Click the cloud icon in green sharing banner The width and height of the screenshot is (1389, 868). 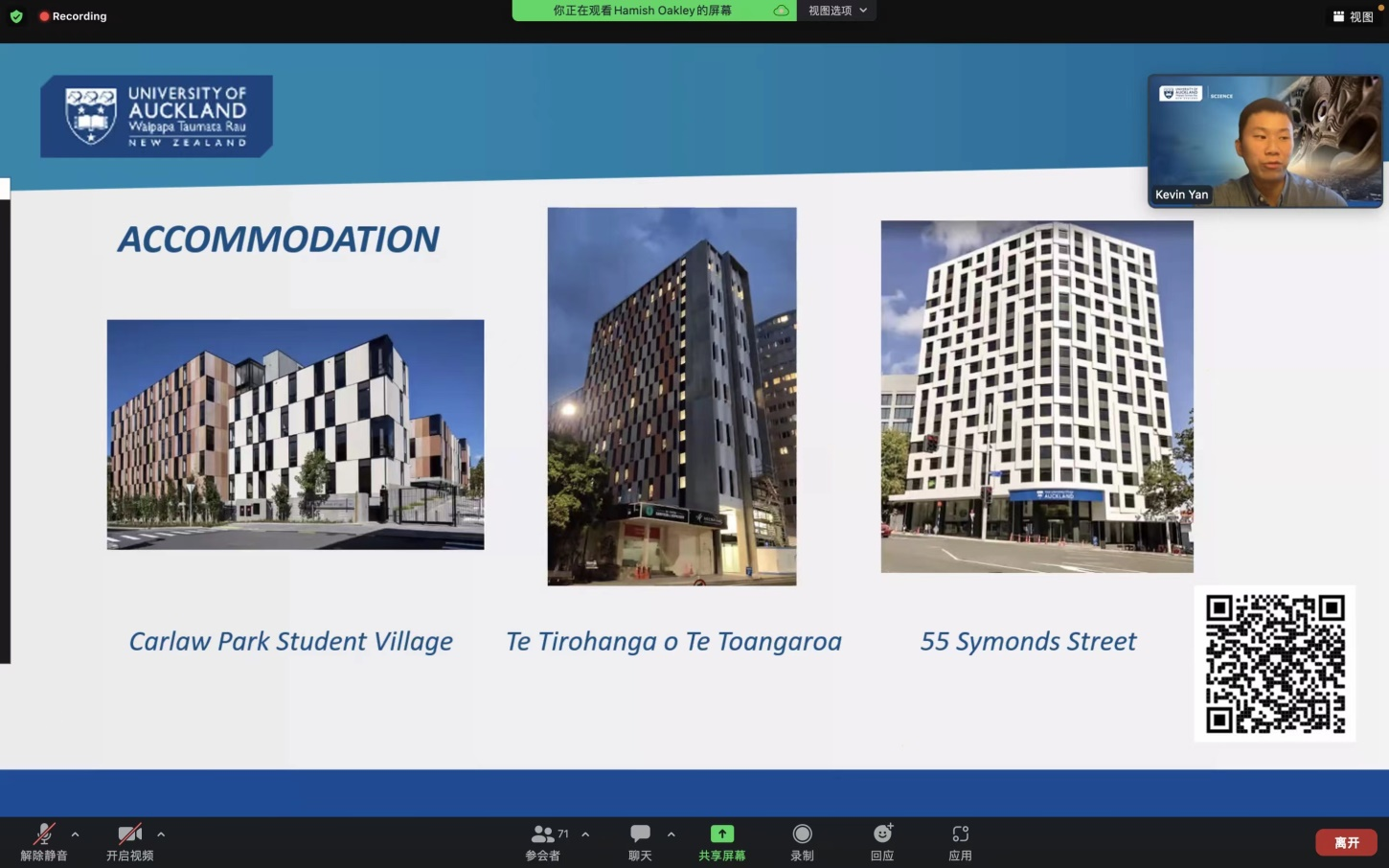pos(781,11)
